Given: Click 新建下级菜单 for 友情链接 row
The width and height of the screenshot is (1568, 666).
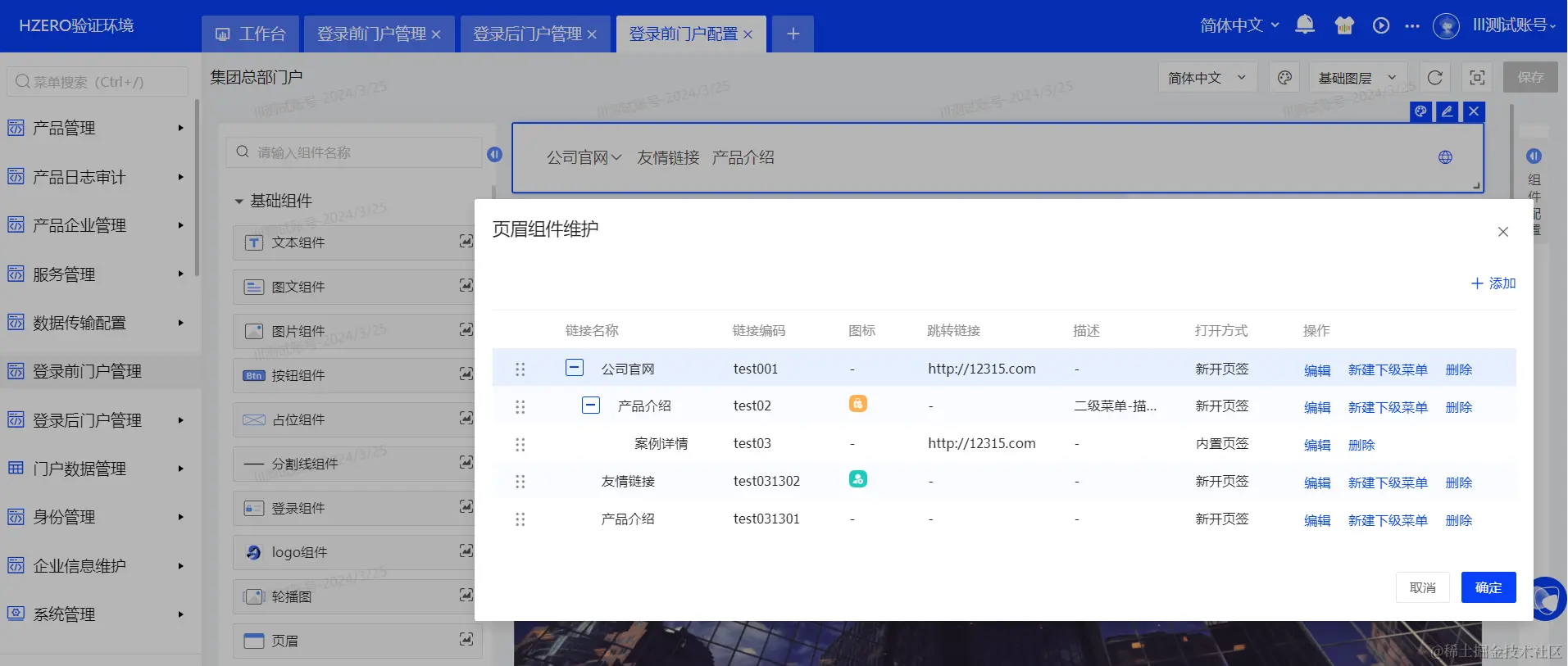Looking at the screenshot, I should pyautogui.click(x=1388, y=483).
